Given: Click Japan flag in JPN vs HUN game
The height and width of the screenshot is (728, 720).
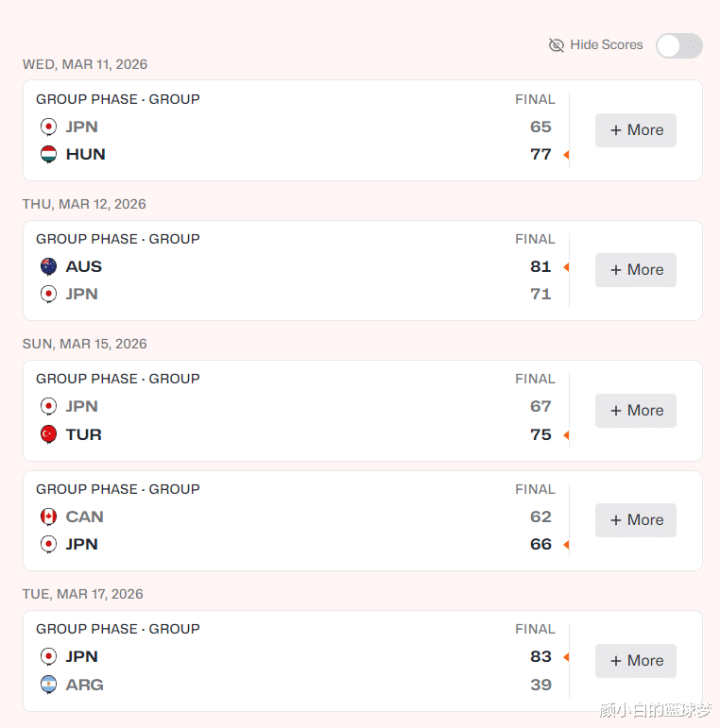Looking at the screenshot, I should 48,127.
